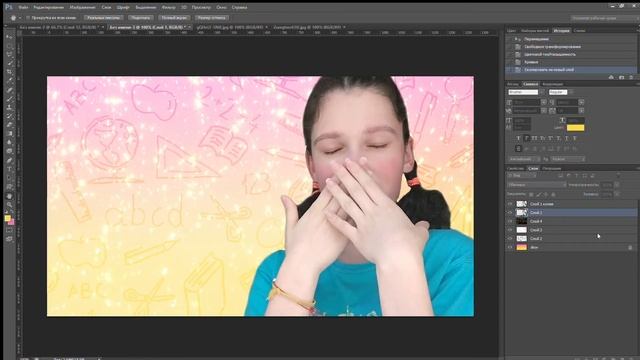Select the Eyedropper tool

tap(9, 81)
